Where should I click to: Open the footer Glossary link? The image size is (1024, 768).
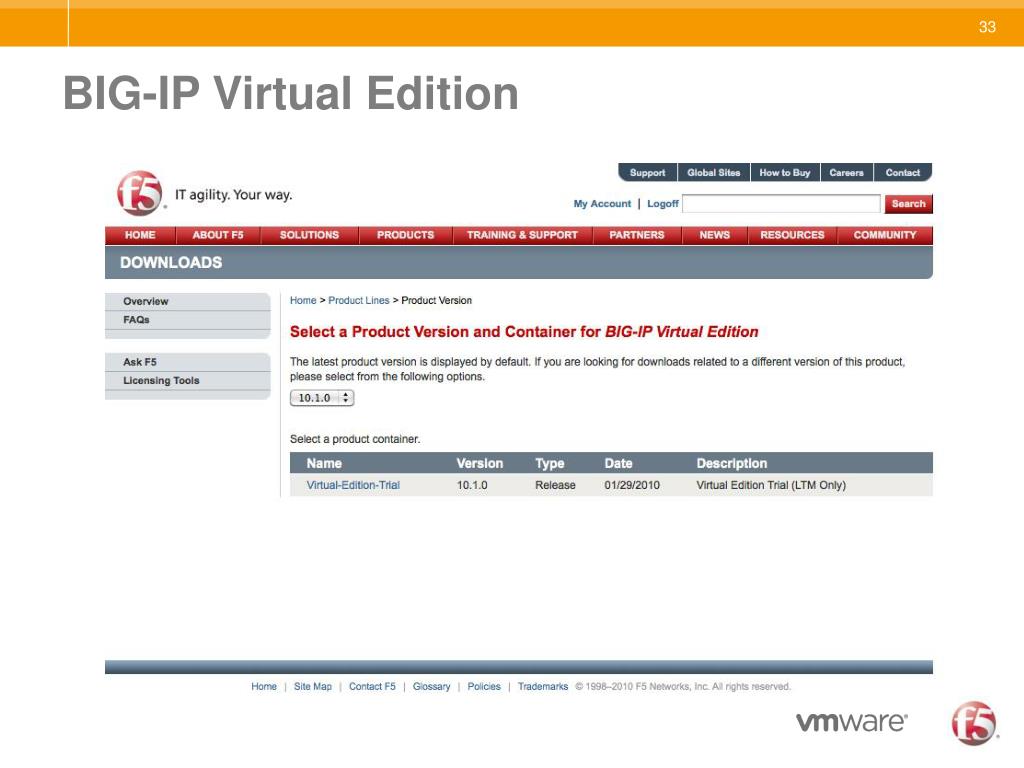click(x=432, y=686)
